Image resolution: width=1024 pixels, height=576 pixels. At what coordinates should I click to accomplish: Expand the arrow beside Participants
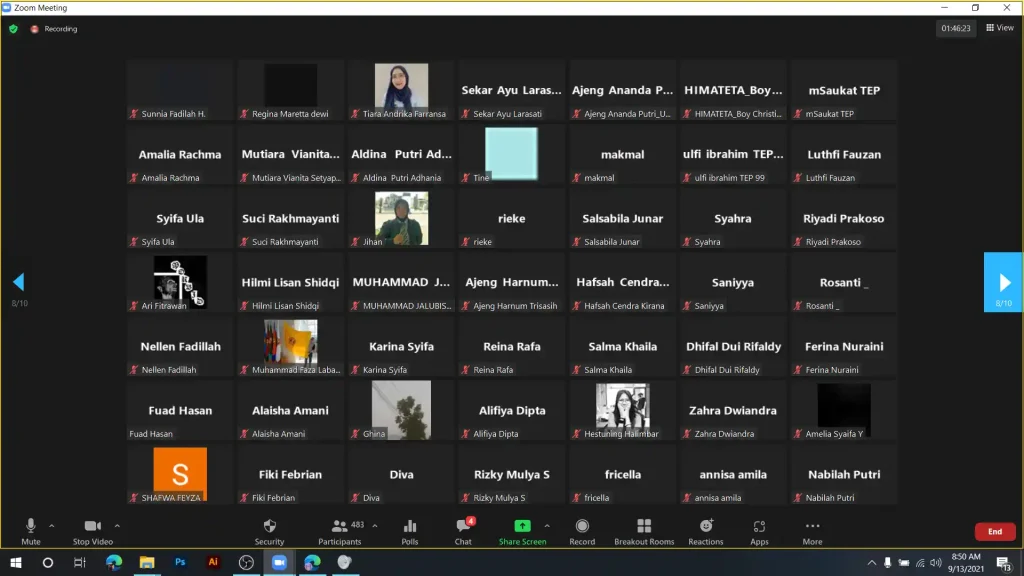pyautogui.click(x=375, y=526)
